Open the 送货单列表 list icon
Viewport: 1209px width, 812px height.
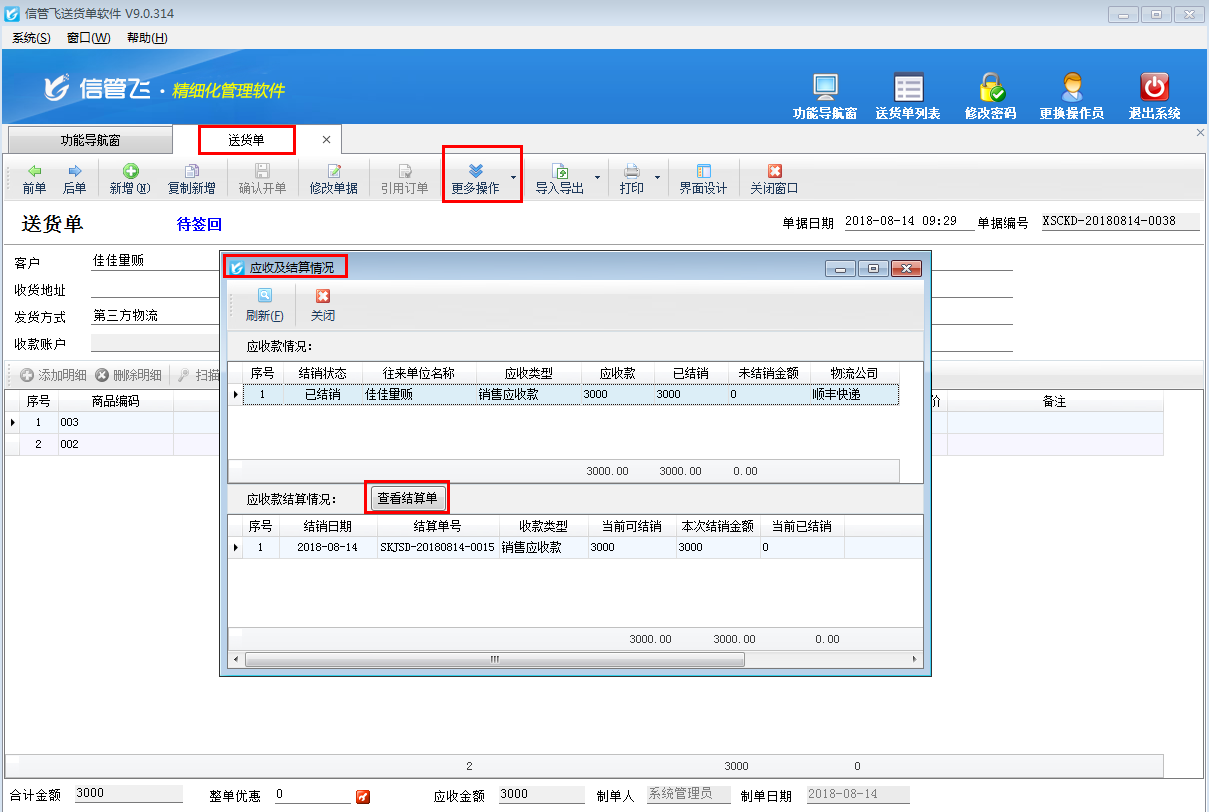pos(908,93)
